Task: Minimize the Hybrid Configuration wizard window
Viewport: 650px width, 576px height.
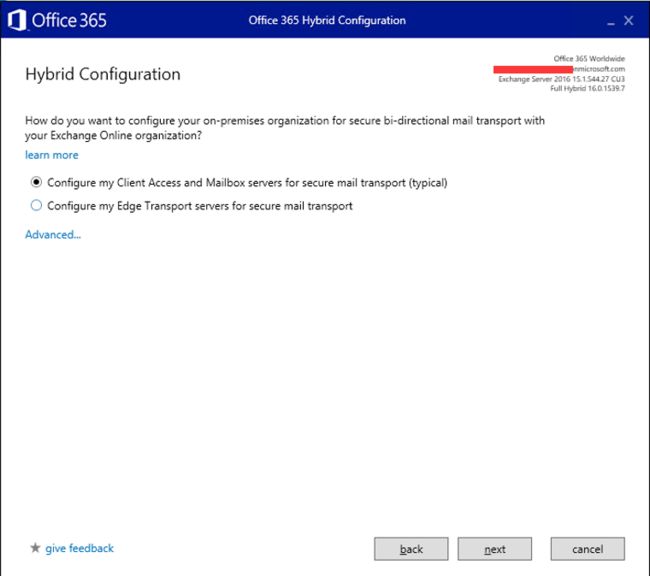Action: point(607,21)
